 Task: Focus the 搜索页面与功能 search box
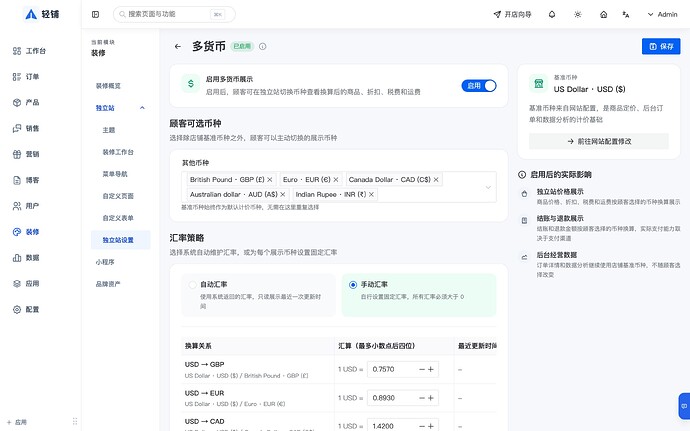pos(174,15)
